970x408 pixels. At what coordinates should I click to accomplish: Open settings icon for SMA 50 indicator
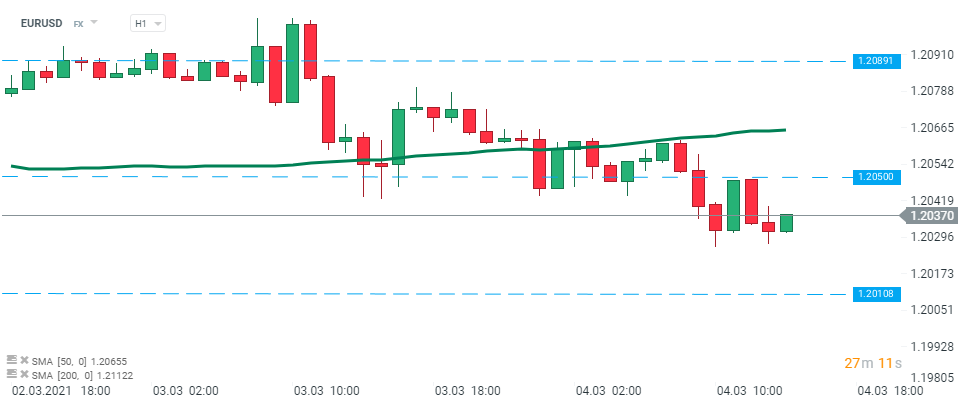click(11, 360)
